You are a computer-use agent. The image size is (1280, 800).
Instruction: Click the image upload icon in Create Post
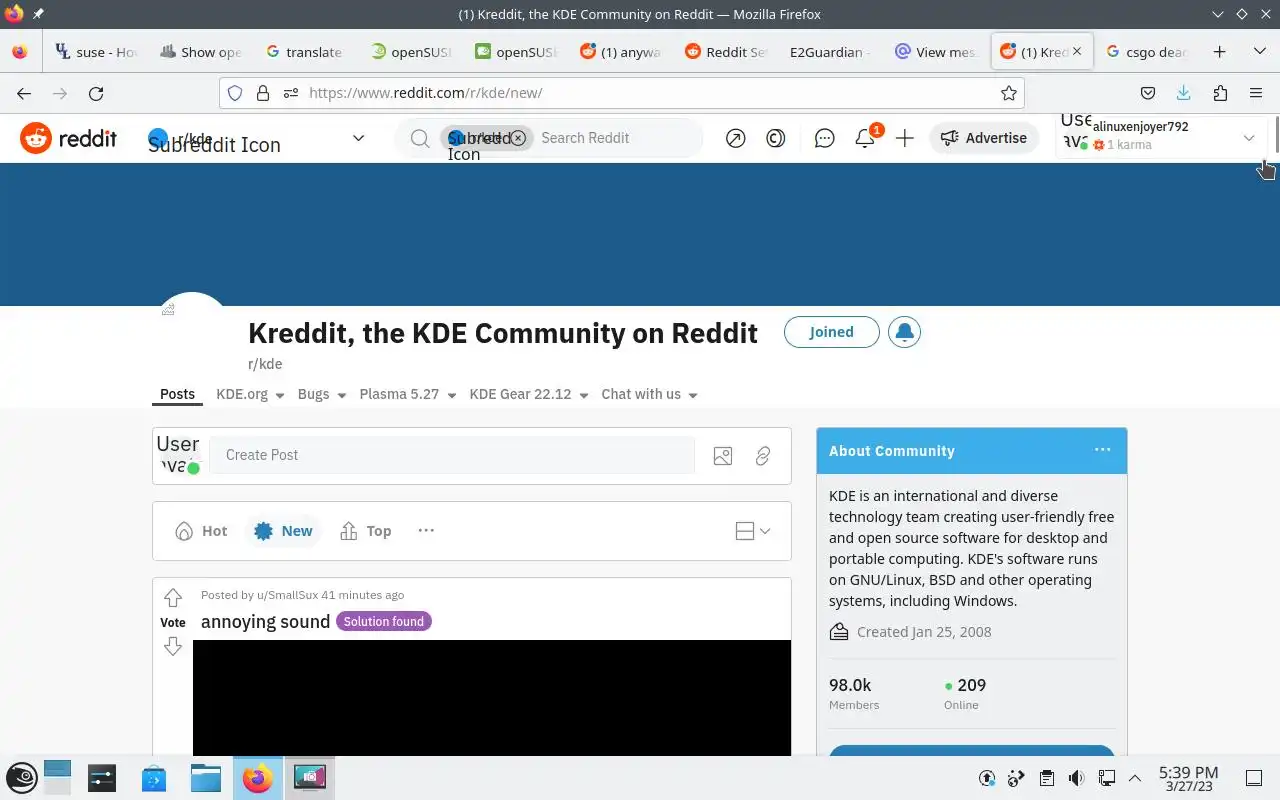point(723,456)
